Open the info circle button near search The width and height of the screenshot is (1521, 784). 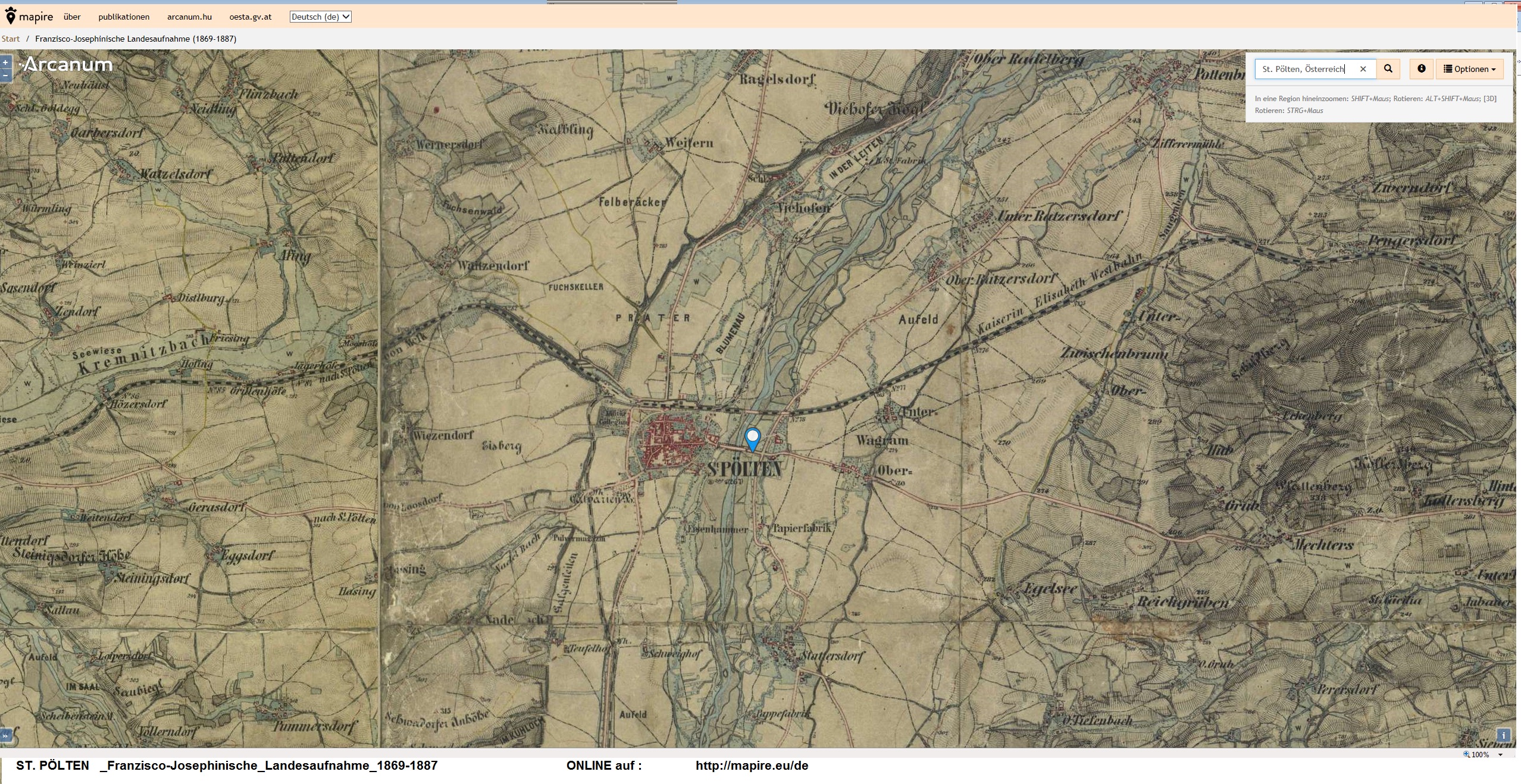(1422, 69)
